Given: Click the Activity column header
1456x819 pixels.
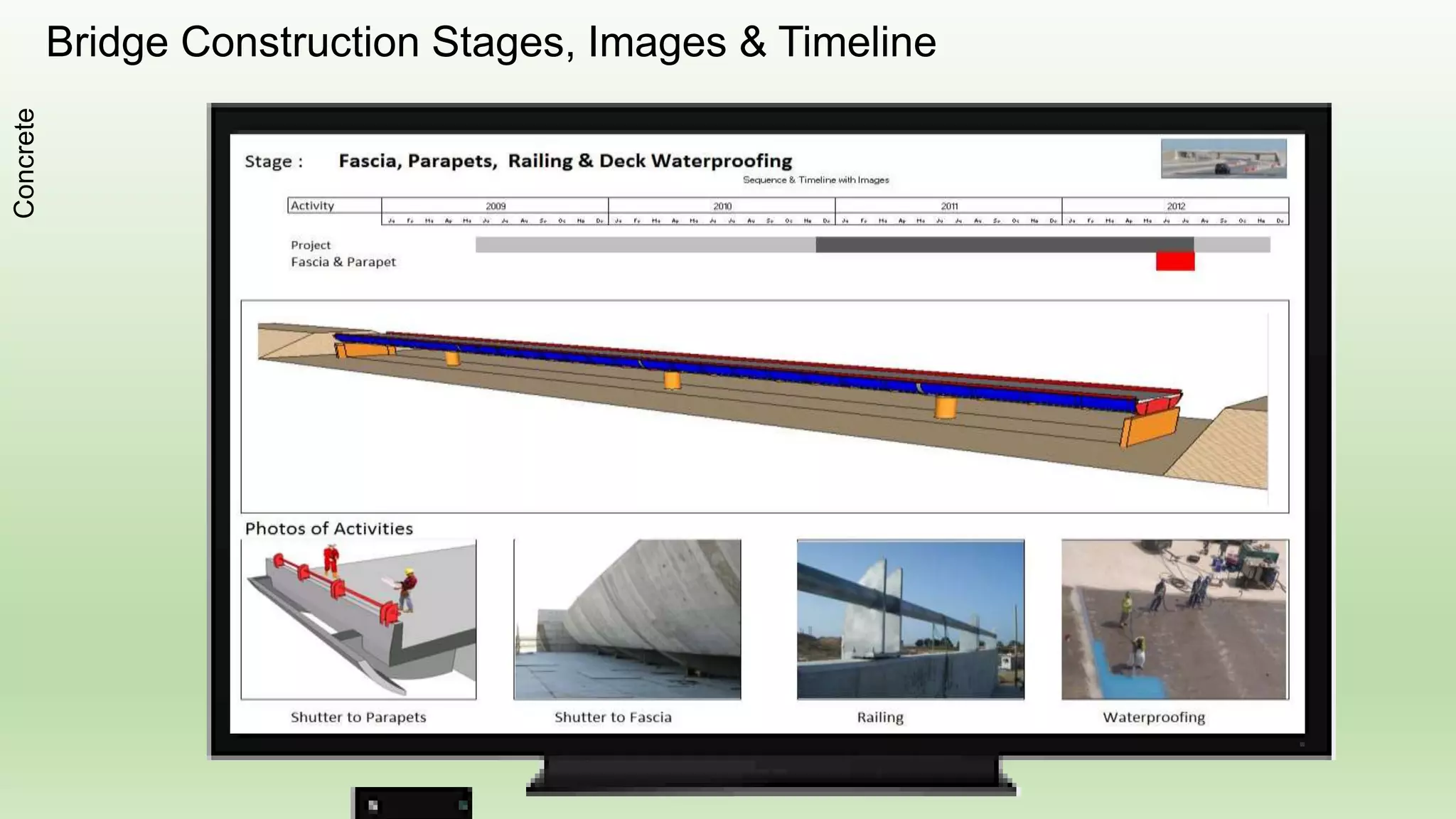Looking at the screenshot, I should [313, 205].
